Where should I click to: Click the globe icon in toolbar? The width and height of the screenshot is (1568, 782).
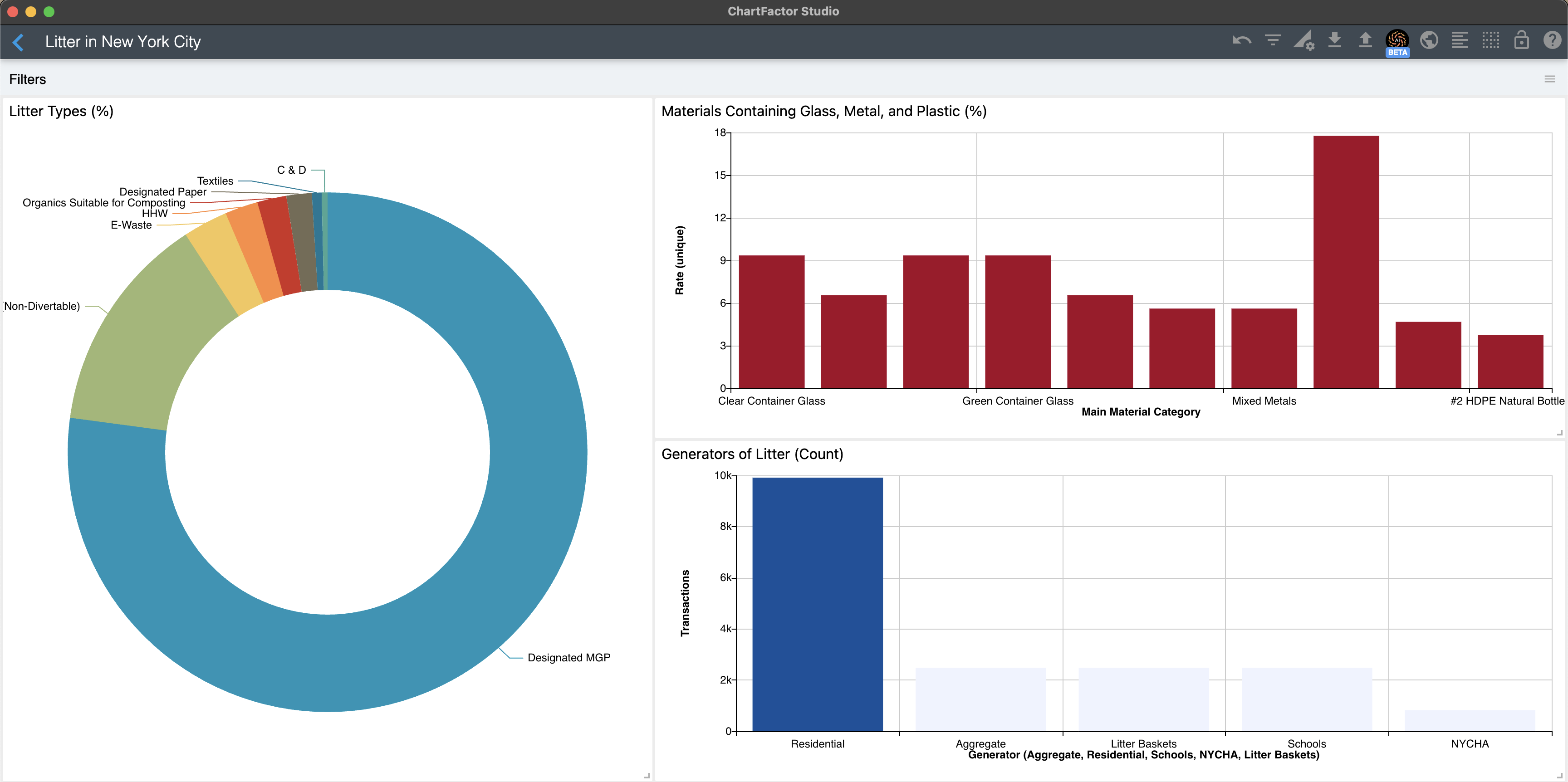coord(1429,41)
